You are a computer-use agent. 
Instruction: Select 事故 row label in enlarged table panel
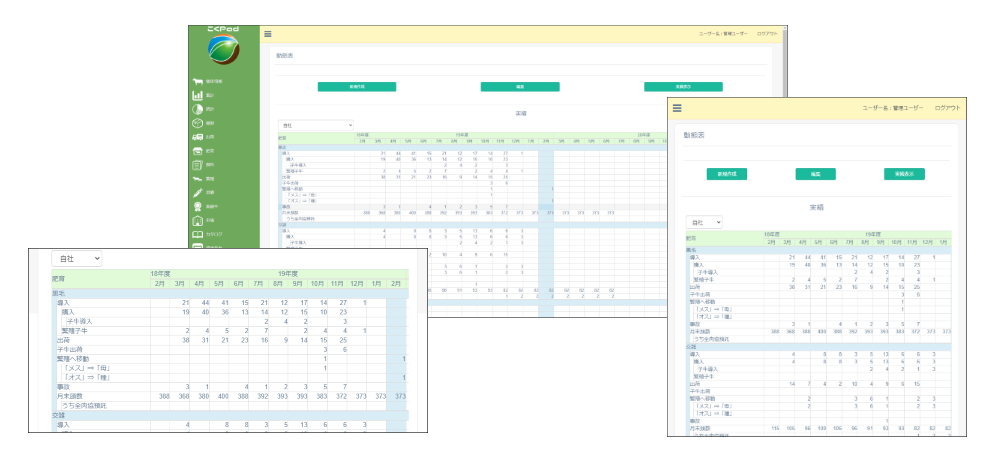coord(63,387)
